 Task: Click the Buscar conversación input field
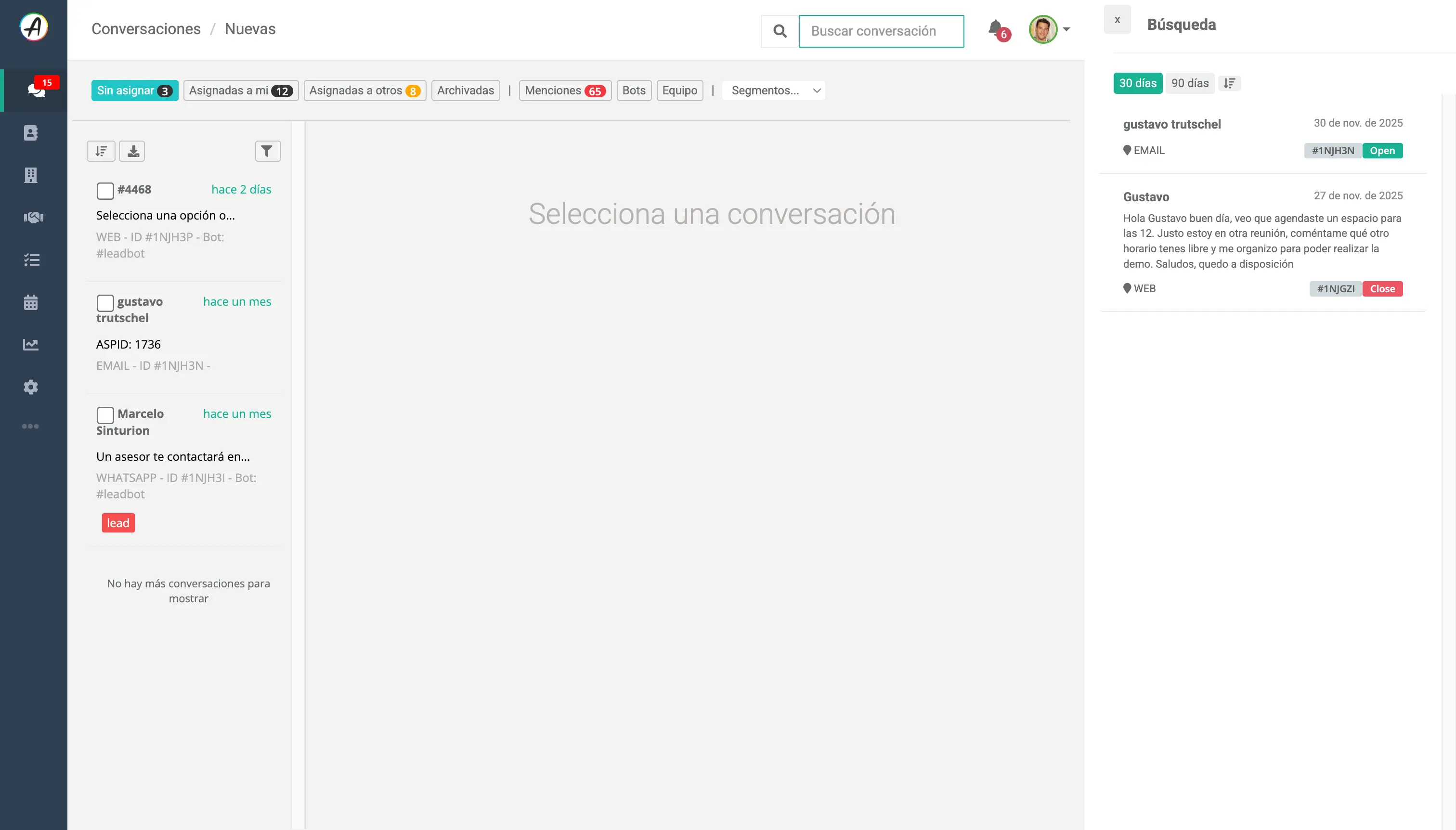pos(882,31)
